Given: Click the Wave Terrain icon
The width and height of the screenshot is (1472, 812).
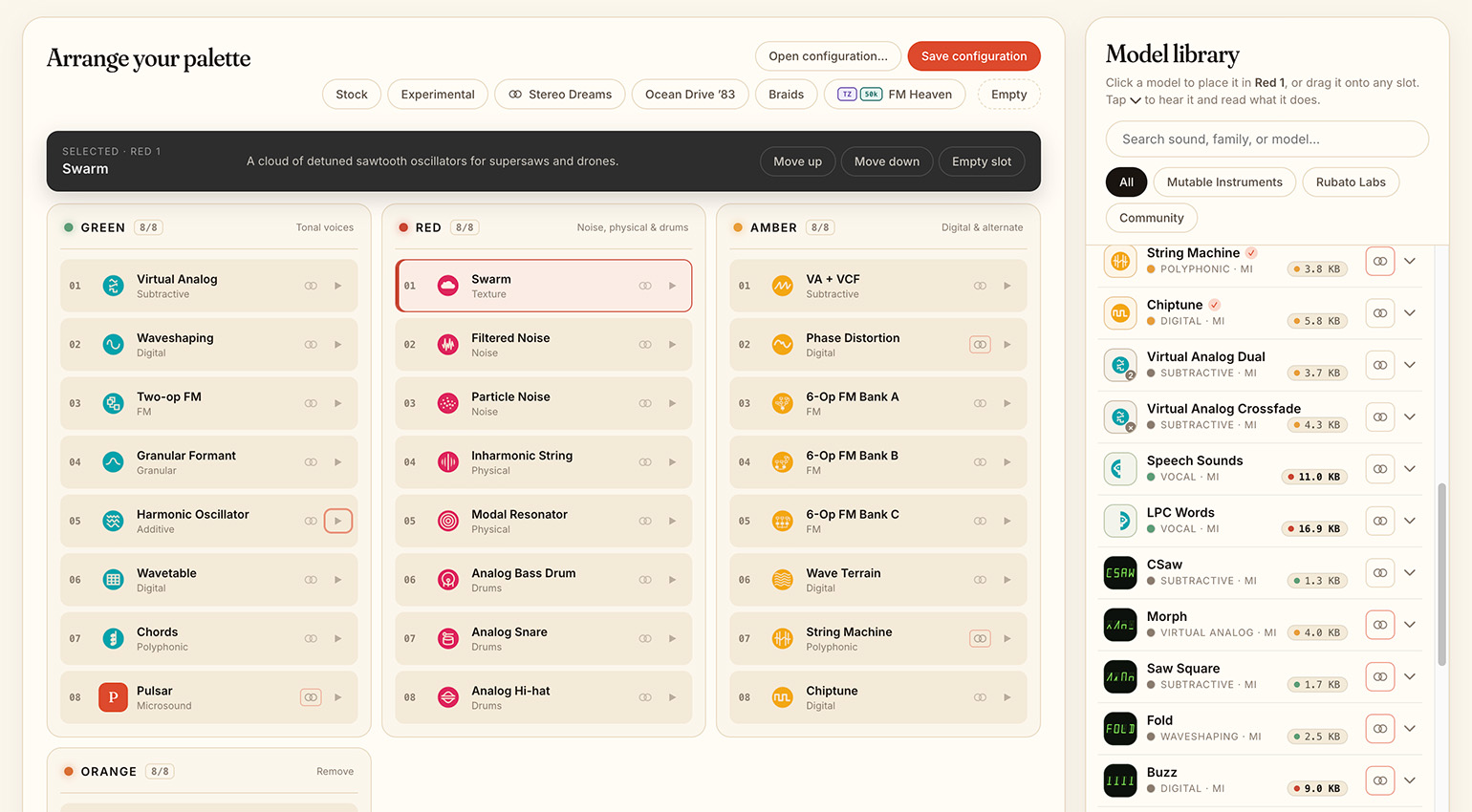Looking at the screenshot, I should click(x=782, y=580).
